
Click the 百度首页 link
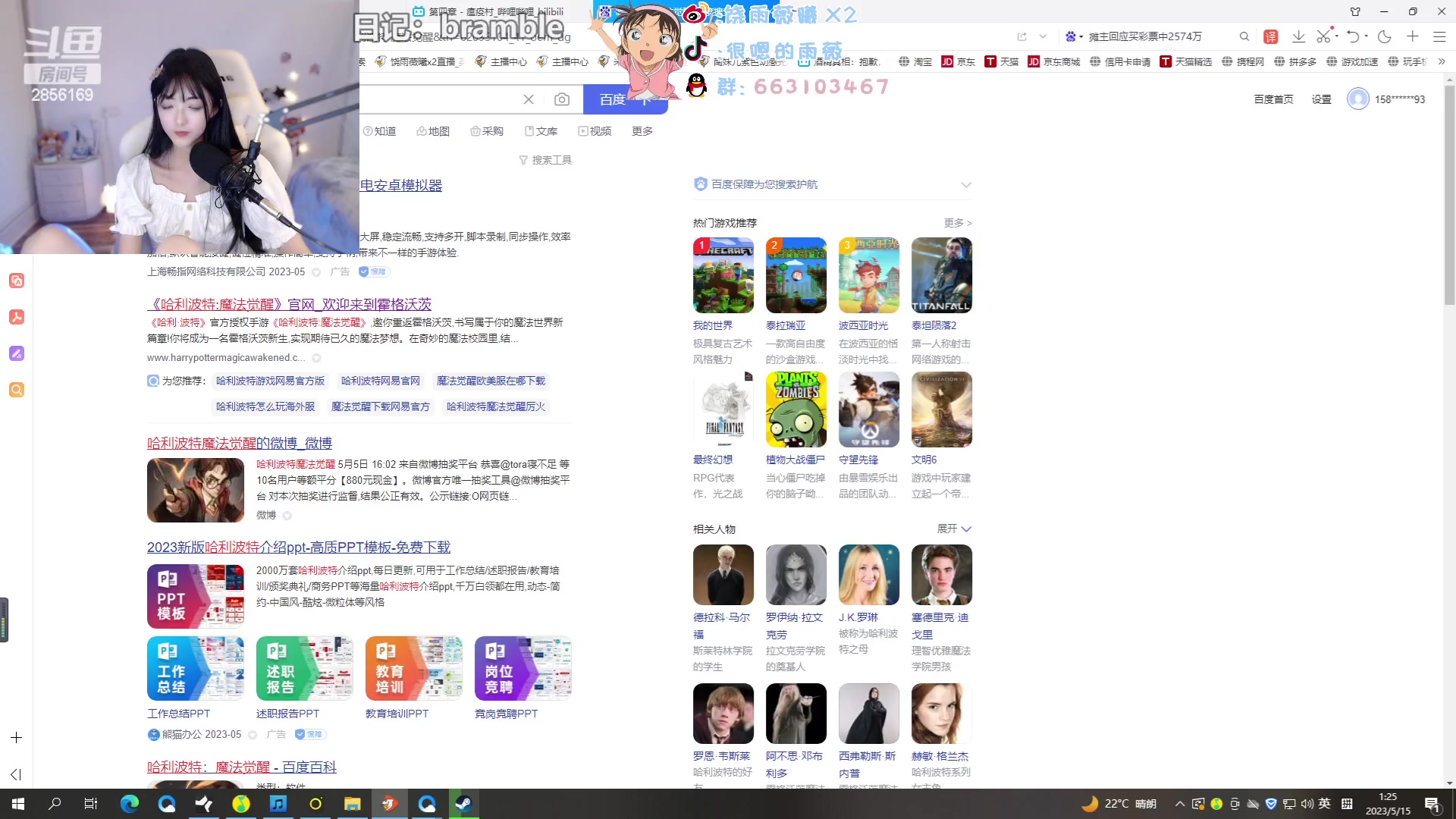[1273, 99]
